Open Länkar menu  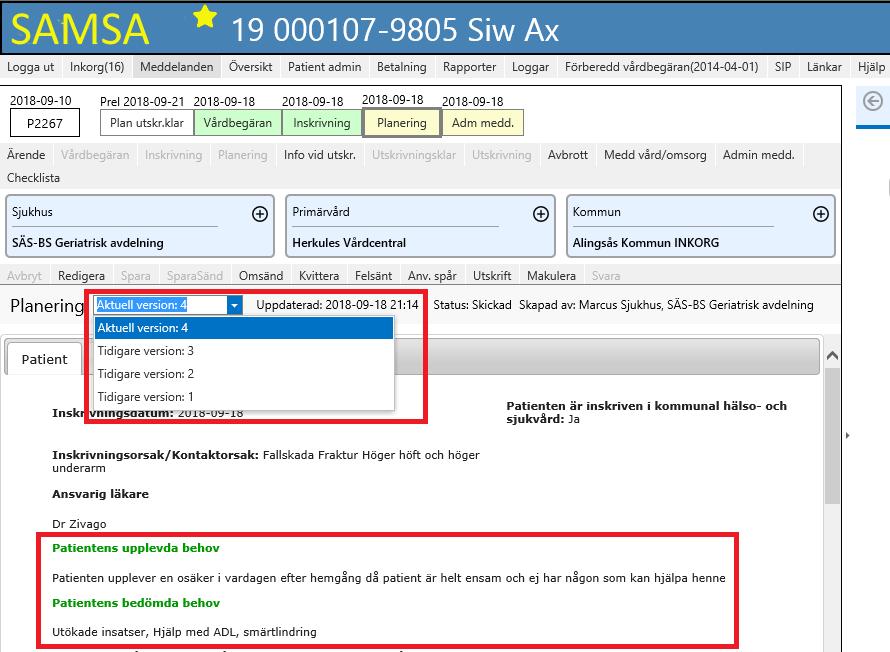(824, 67)
